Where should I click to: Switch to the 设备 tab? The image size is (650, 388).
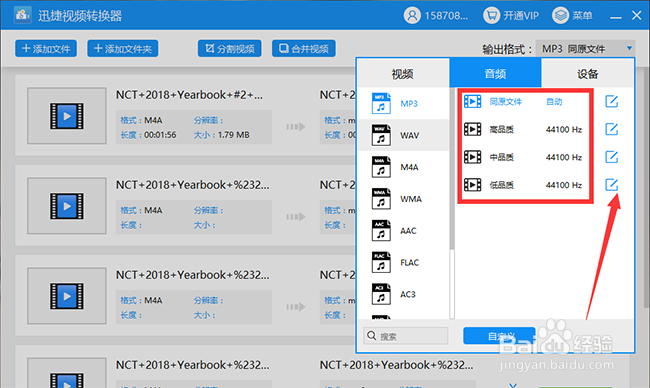(587, 73)
